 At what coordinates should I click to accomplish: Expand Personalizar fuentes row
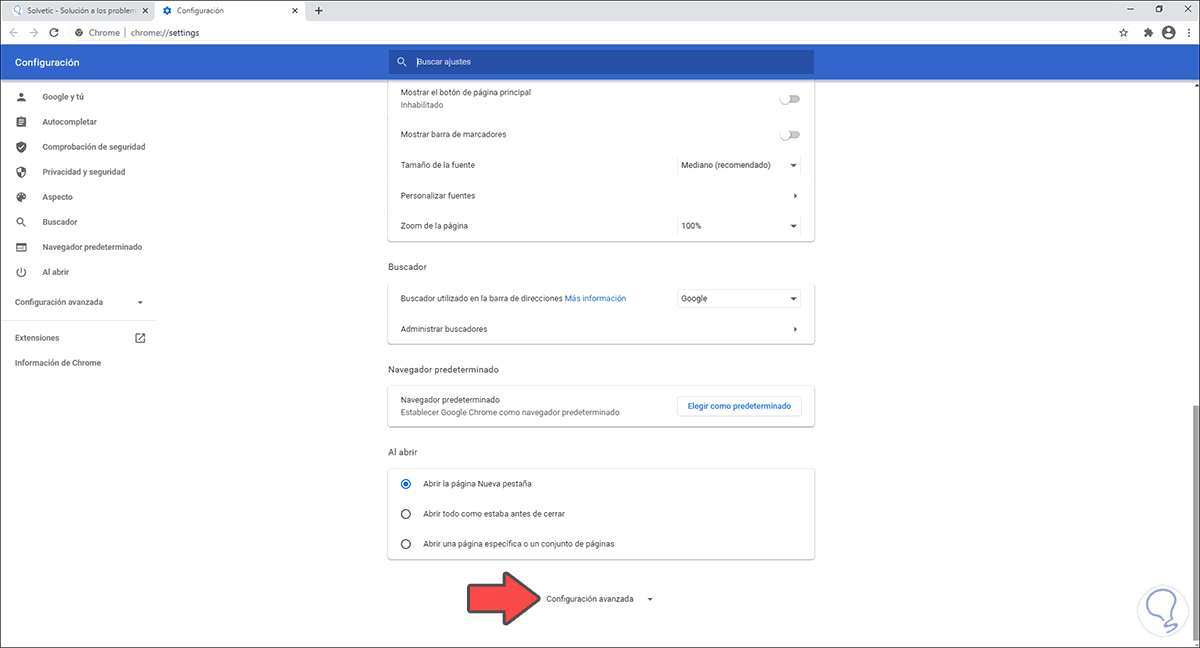(x=601, y=196)
